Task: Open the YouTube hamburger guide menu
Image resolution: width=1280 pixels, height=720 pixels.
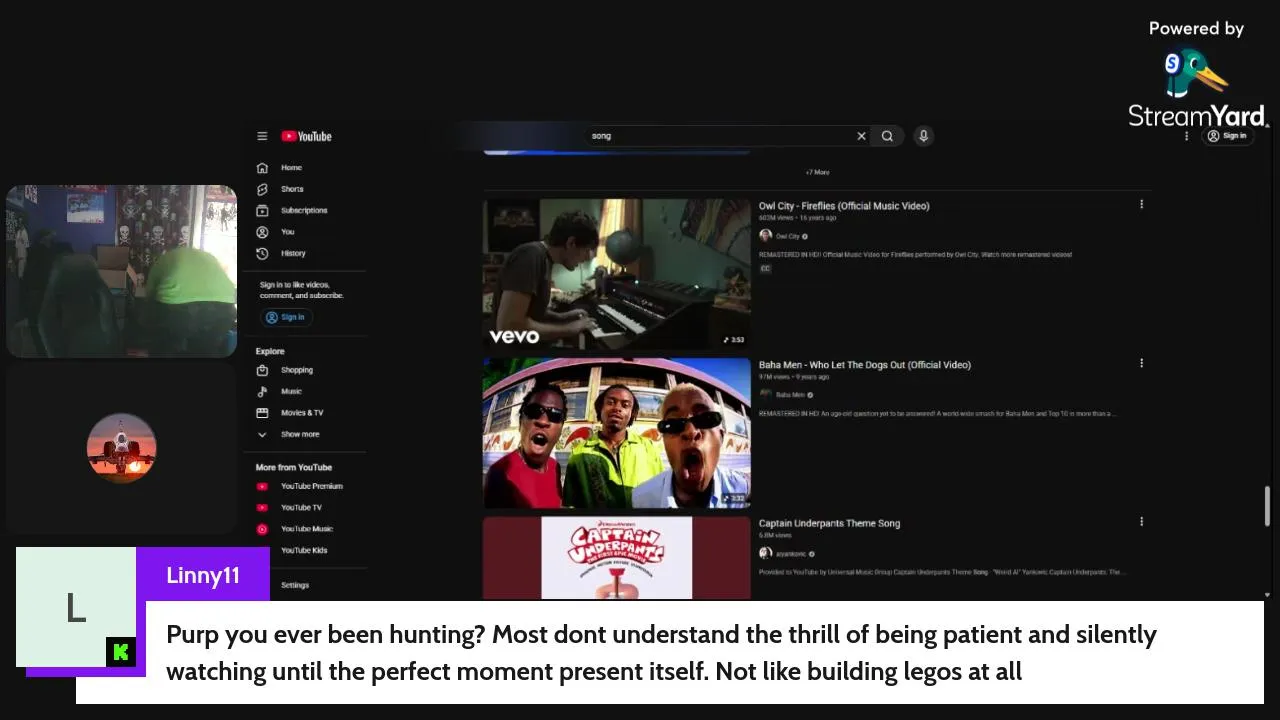Action: (x=262, y=136)
